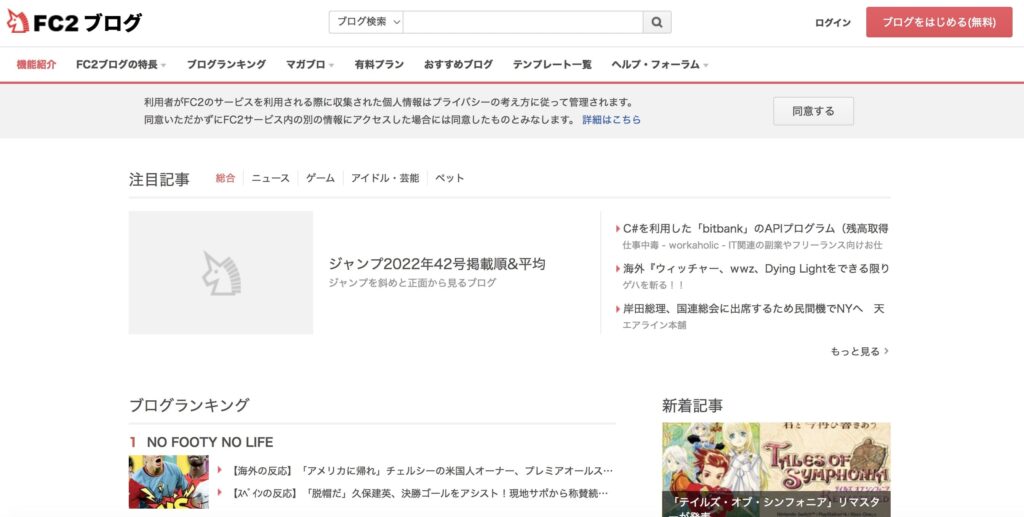Open ジャンプ2022年42号掲載順&平均 article
This screenshot has width=1024, height=517.
coord(437,264)
